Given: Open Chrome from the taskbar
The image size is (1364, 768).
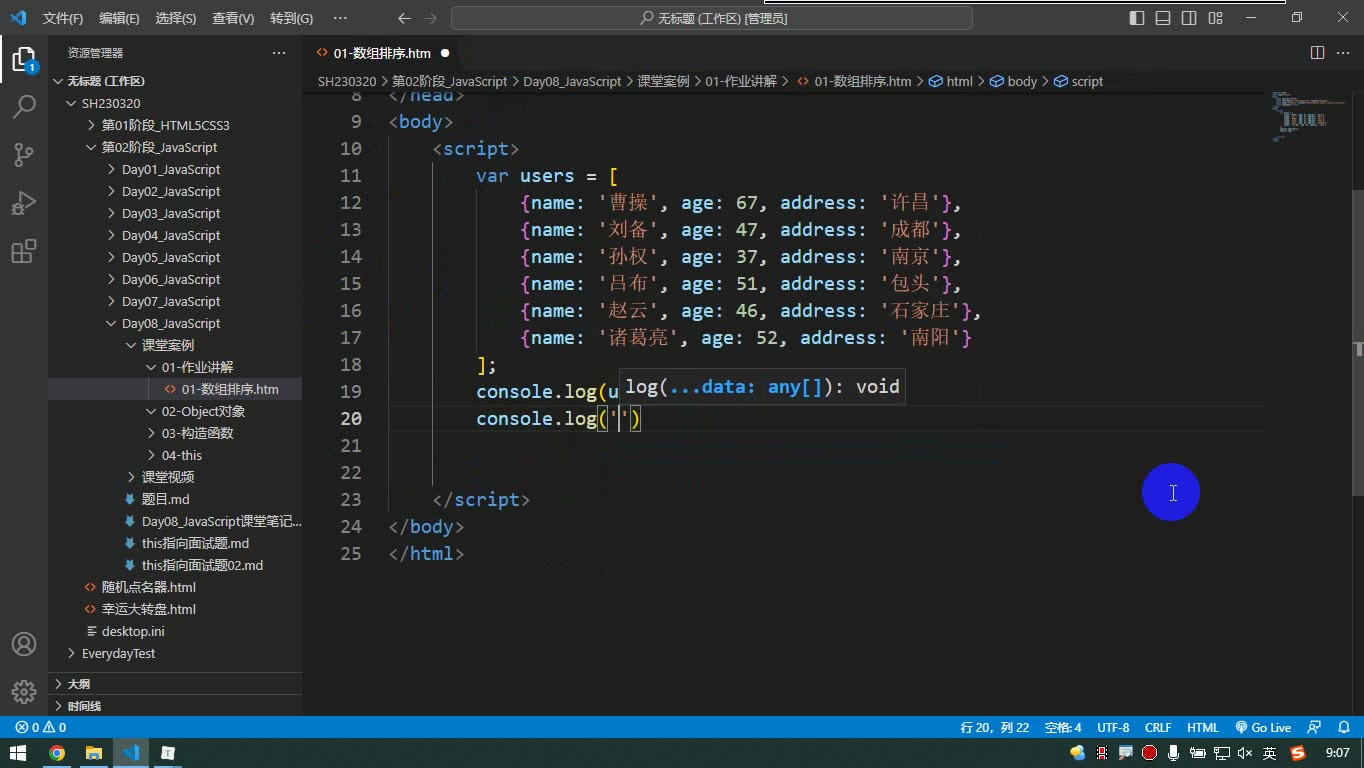Looking at the screenshot, I should click(57, 753).
